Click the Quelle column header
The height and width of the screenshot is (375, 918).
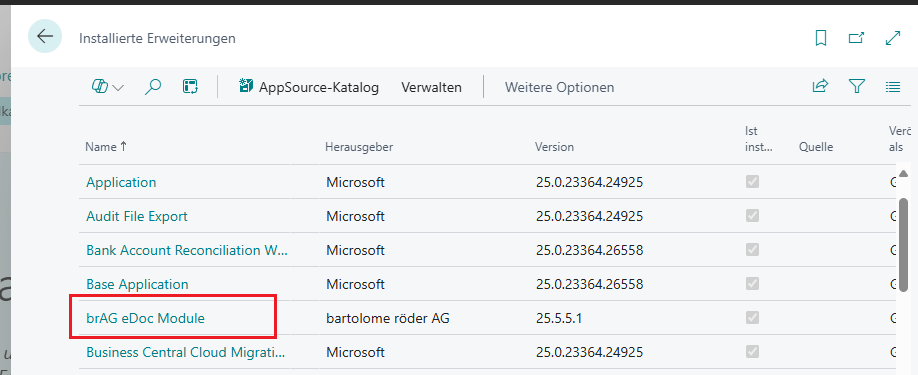pos(816,147)
